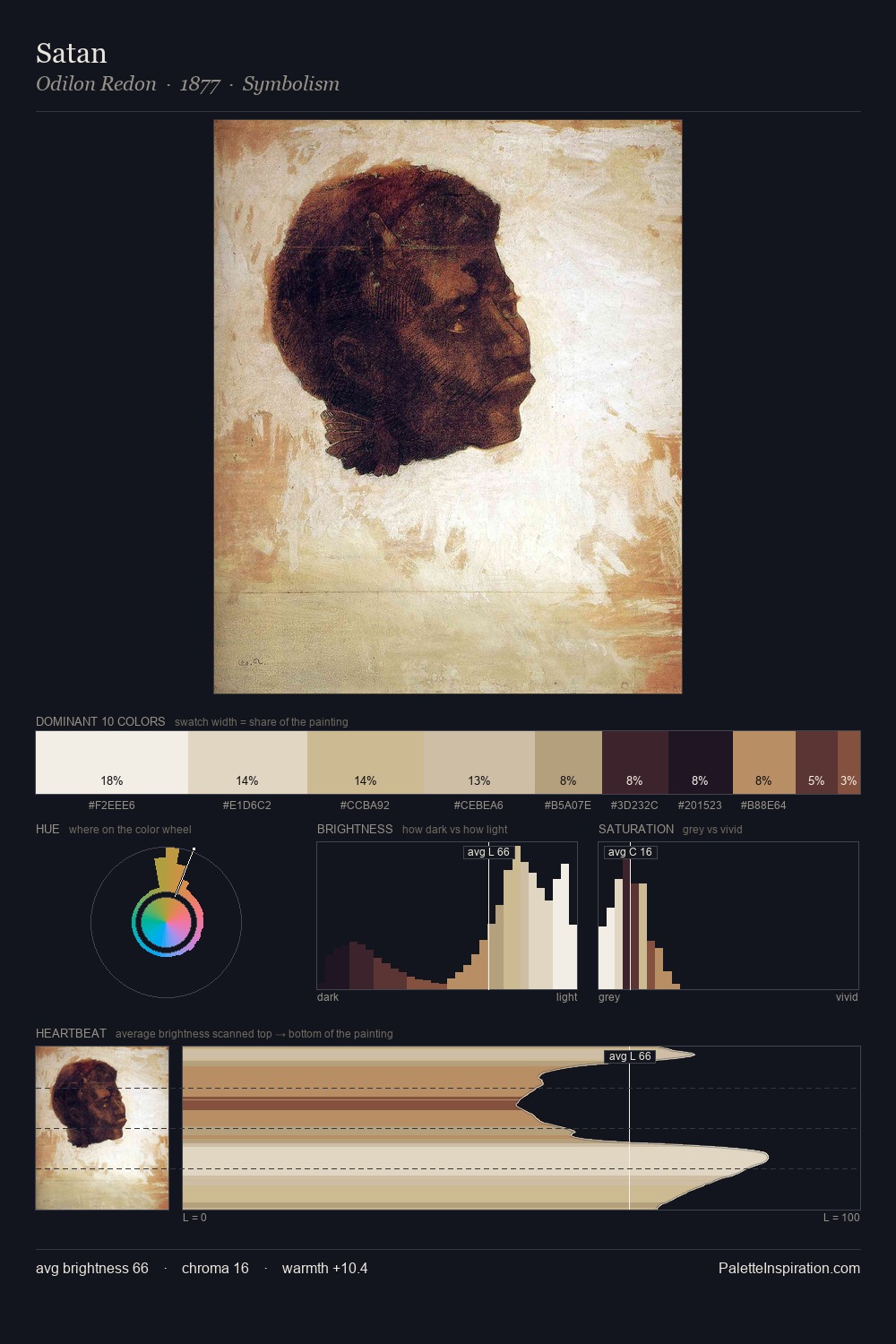Click the '#B88E64' hex code text

[763, 806]
